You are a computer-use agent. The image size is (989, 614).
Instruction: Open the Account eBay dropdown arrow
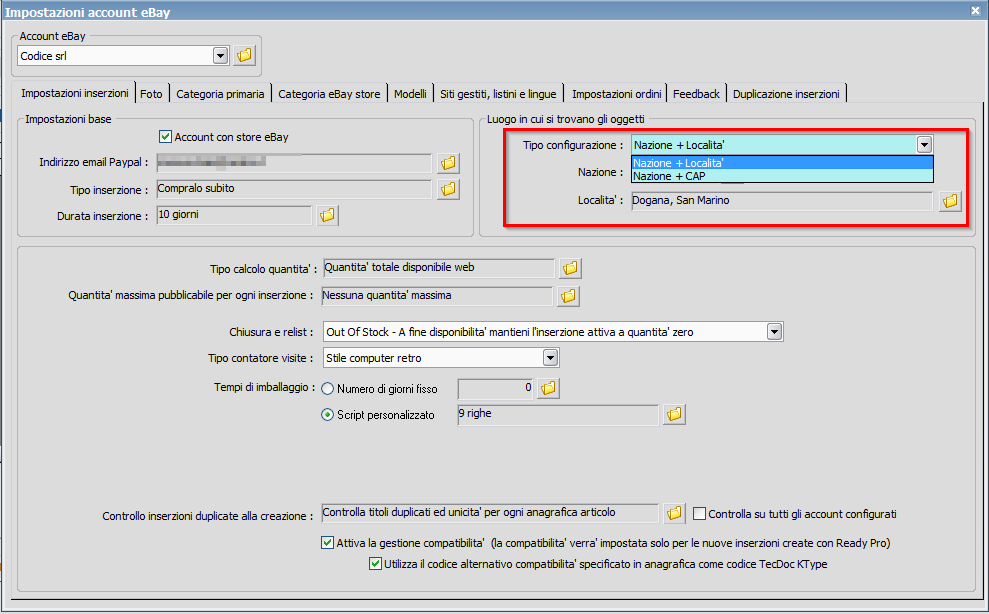coord(220,56)
